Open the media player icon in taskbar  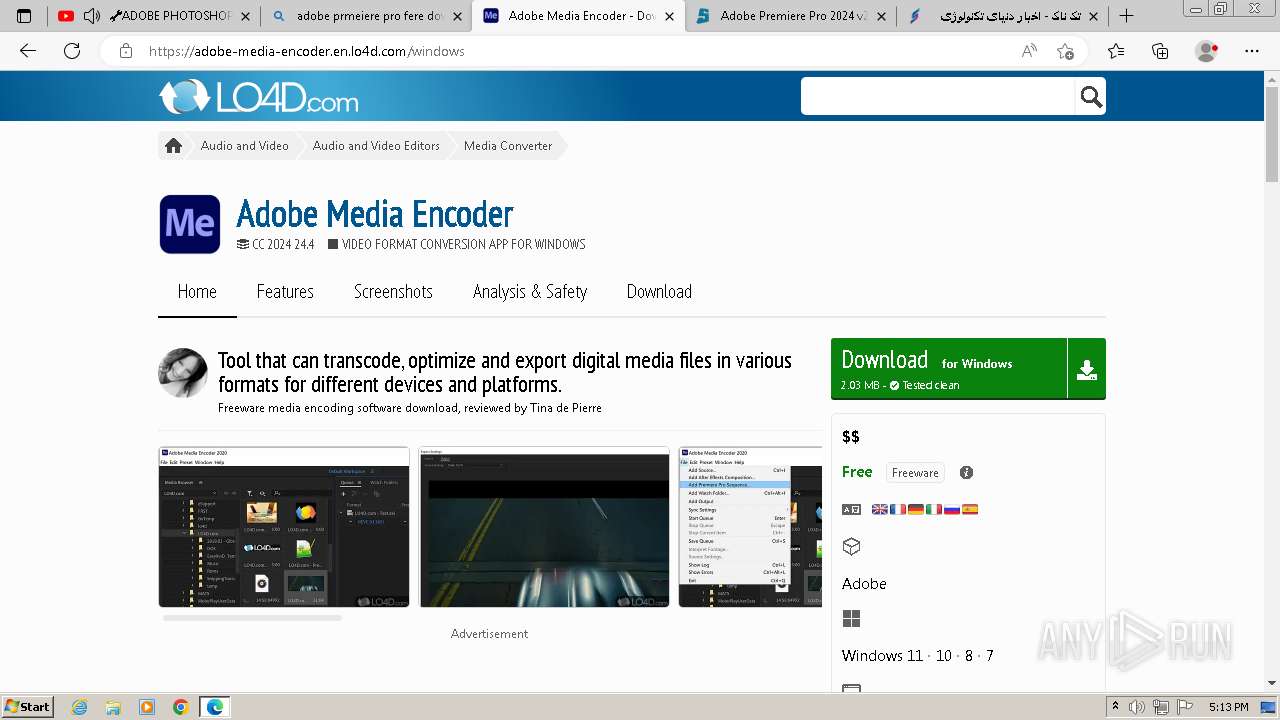tap(147, 707)
